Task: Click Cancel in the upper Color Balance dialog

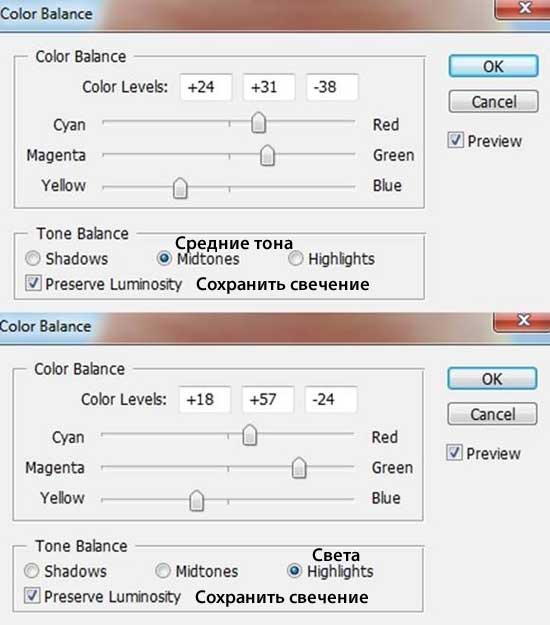Action: click(x=493, y=102)
